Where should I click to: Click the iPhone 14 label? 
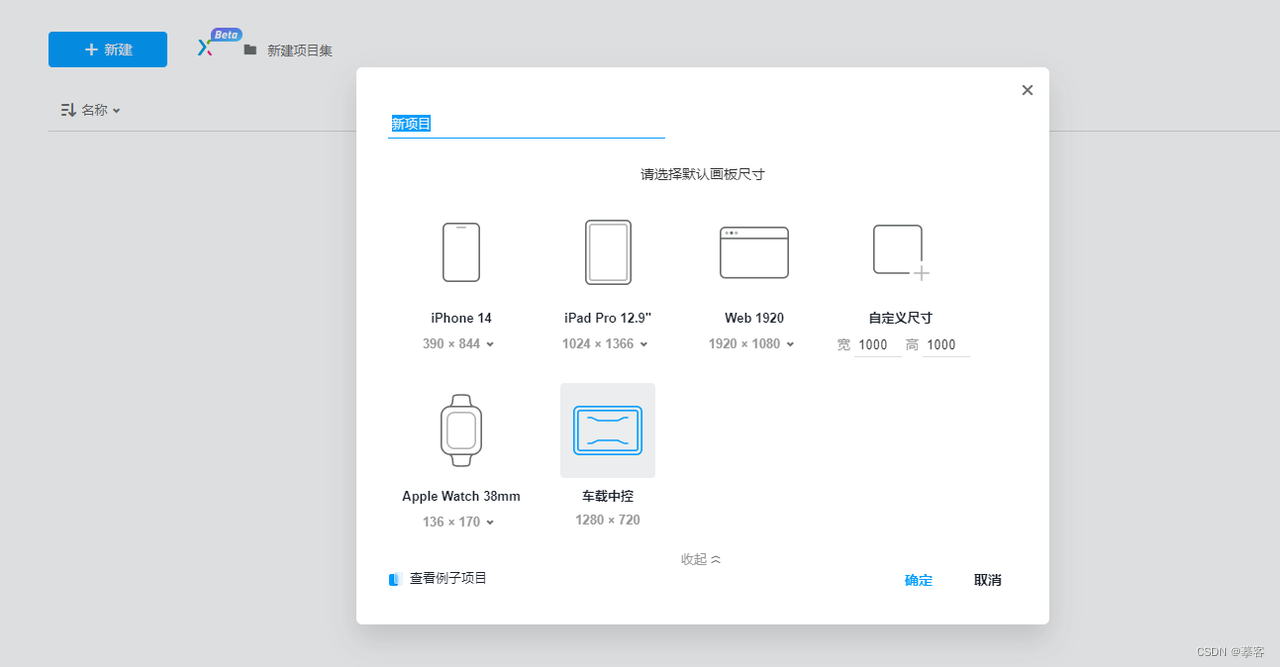(461, 318)
